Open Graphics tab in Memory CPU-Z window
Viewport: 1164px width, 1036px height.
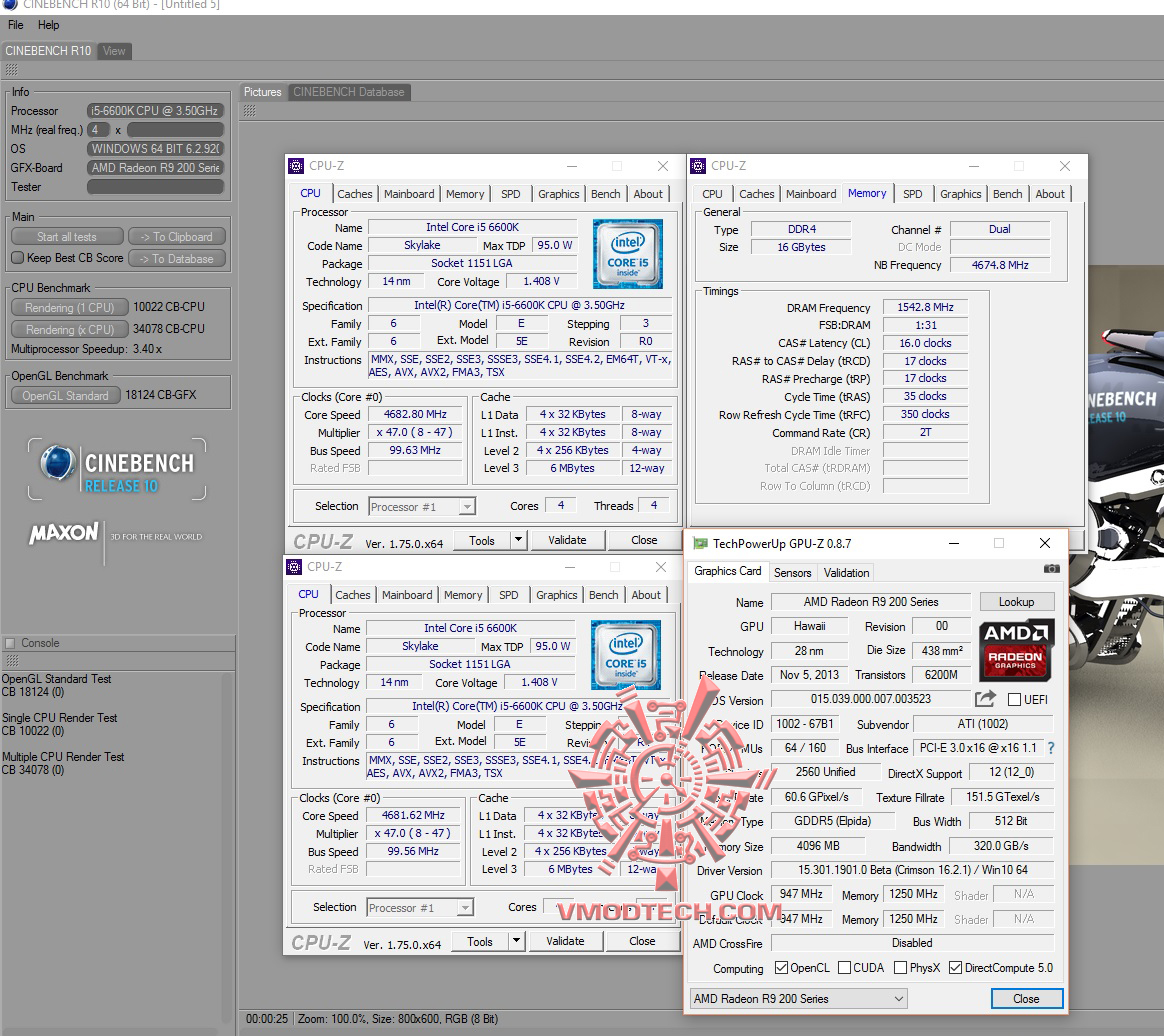(x=961, y=194)
